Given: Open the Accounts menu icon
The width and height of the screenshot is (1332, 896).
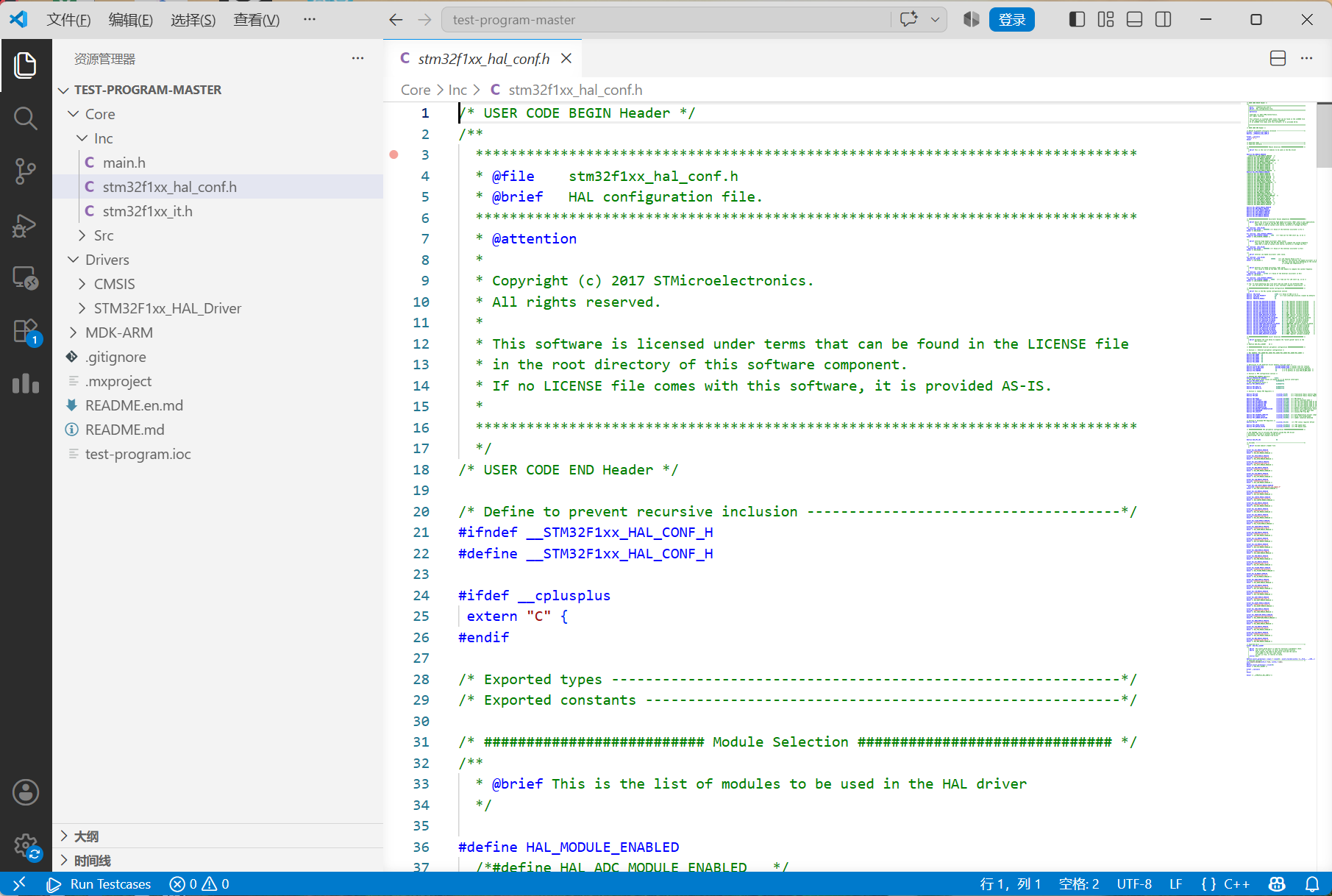Looking at the screenshot, I should [26, 792].
